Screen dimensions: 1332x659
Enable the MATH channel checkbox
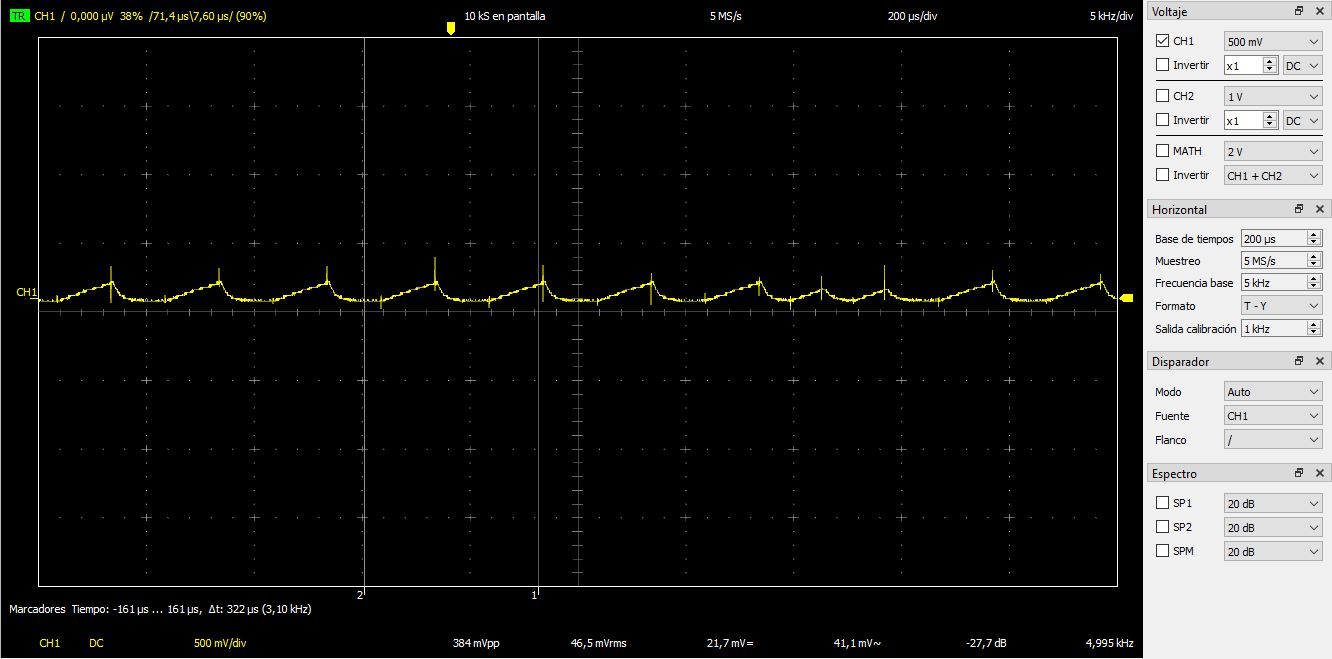click(x=1162, y=151)
